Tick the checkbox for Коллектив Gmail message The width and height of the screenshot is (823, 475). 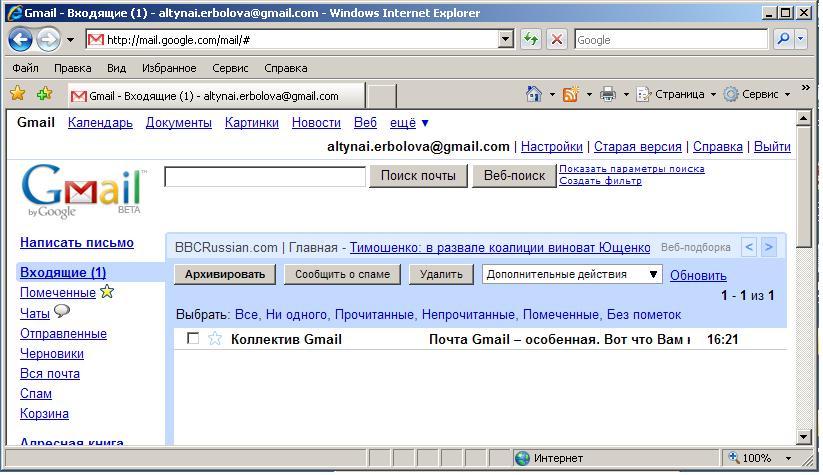coord(193,339)
